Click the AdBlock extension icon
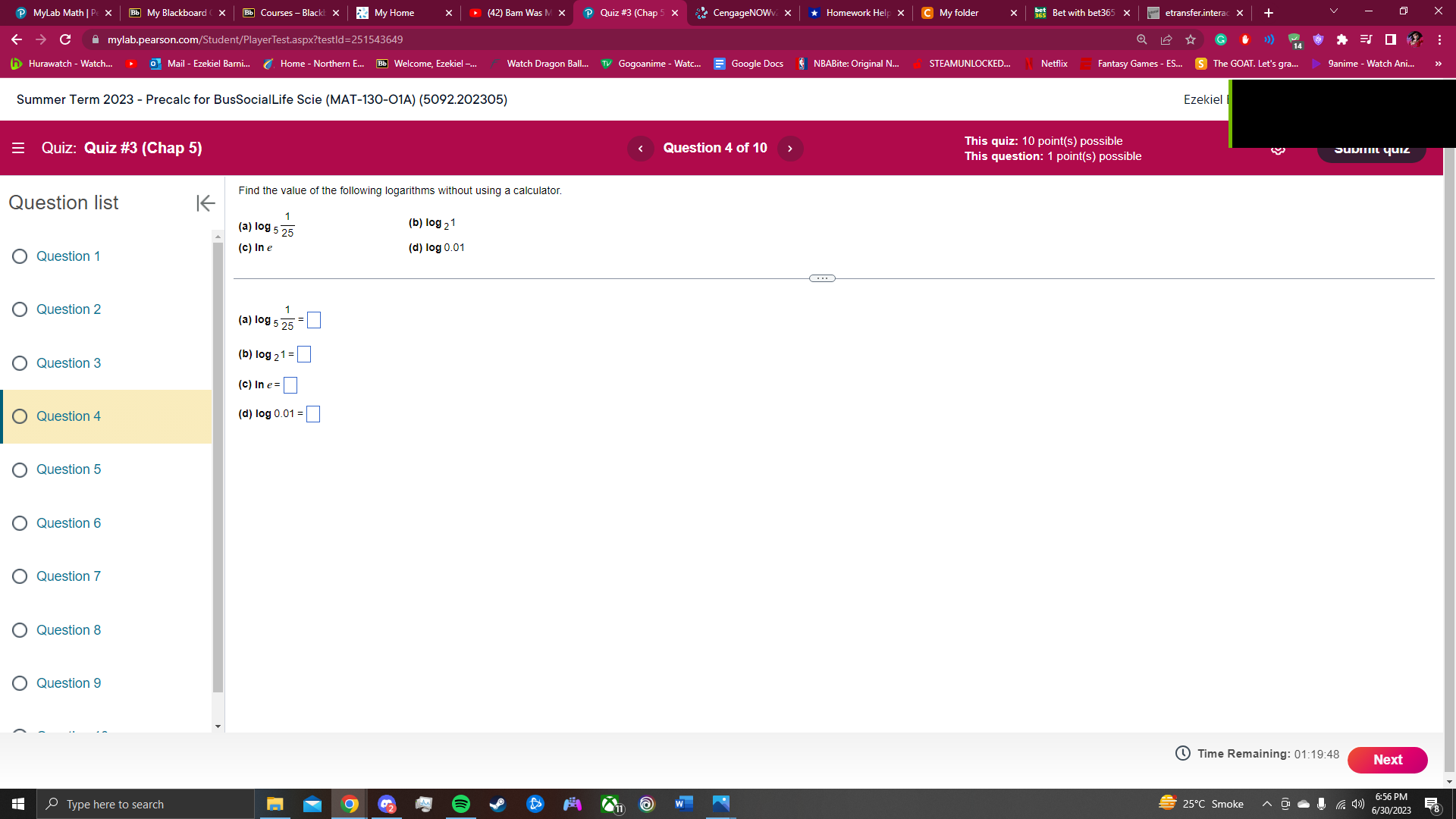 coord(1244,39)
